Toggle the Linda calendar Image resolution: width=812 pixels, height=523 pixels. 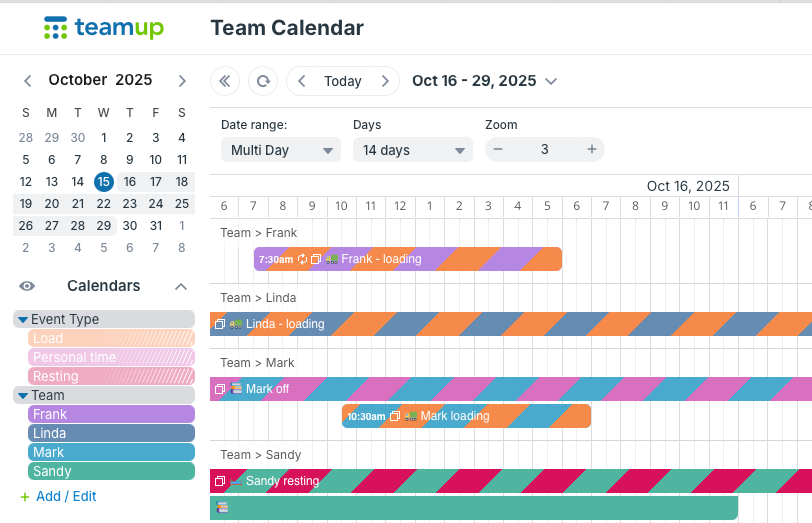(111, 433)
